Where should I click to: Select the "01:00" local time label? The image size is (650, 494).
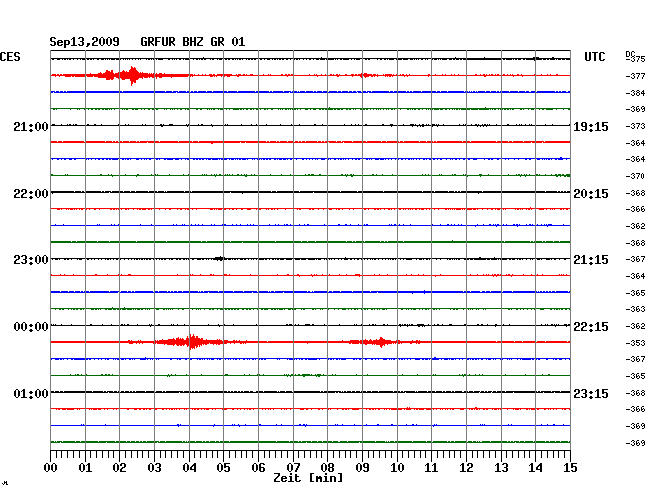click(x=31, y=393)
